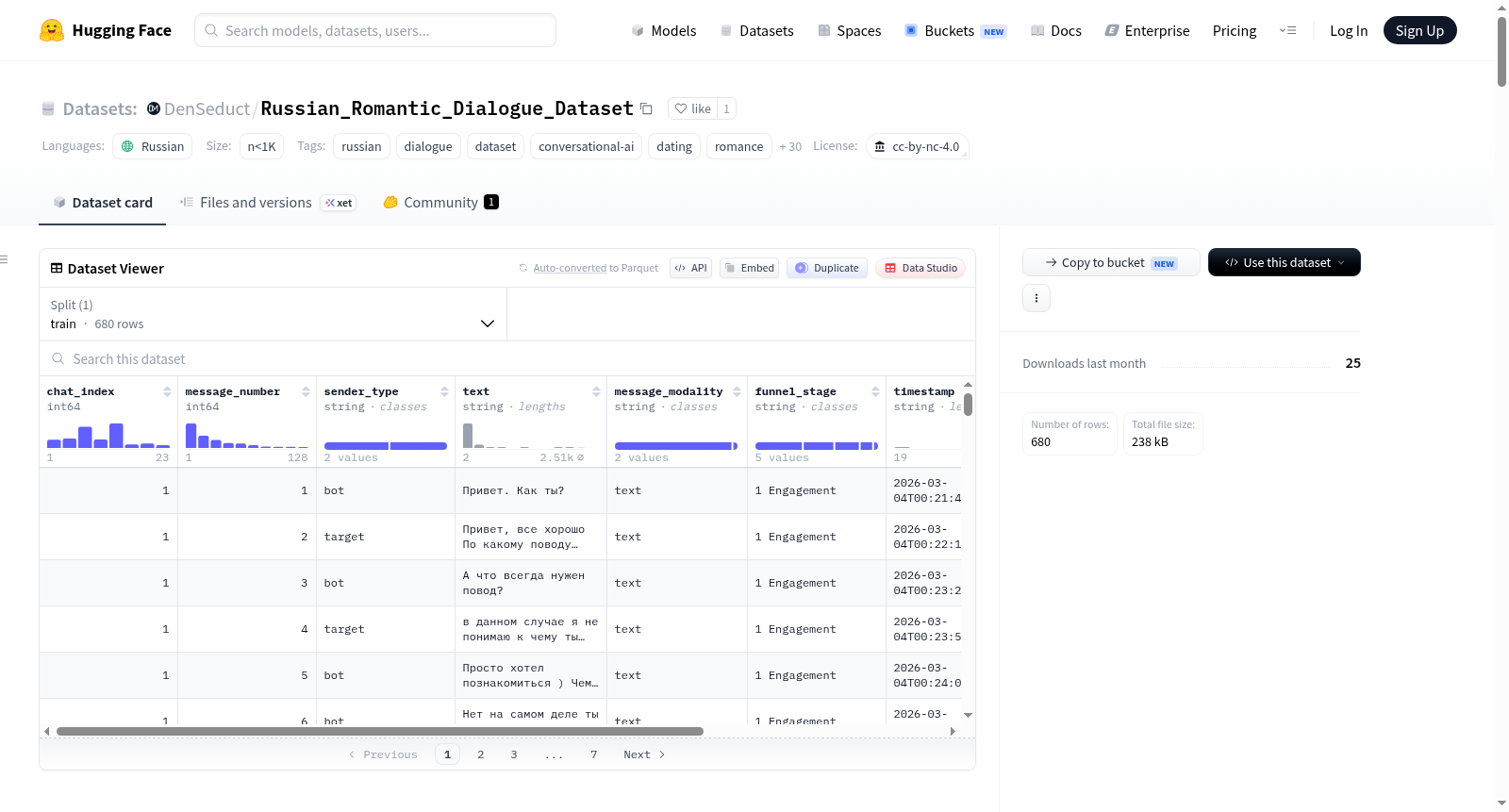Jump to page 7 of results

click(x=594, y=754)
